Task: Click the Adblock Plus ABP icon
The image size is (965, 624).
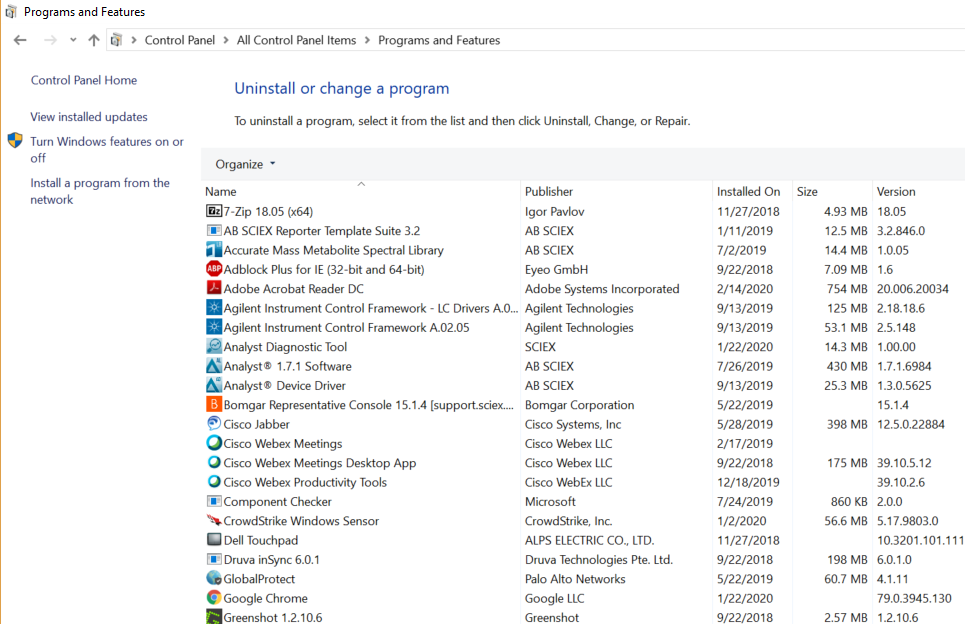Action: pos(214,269)
